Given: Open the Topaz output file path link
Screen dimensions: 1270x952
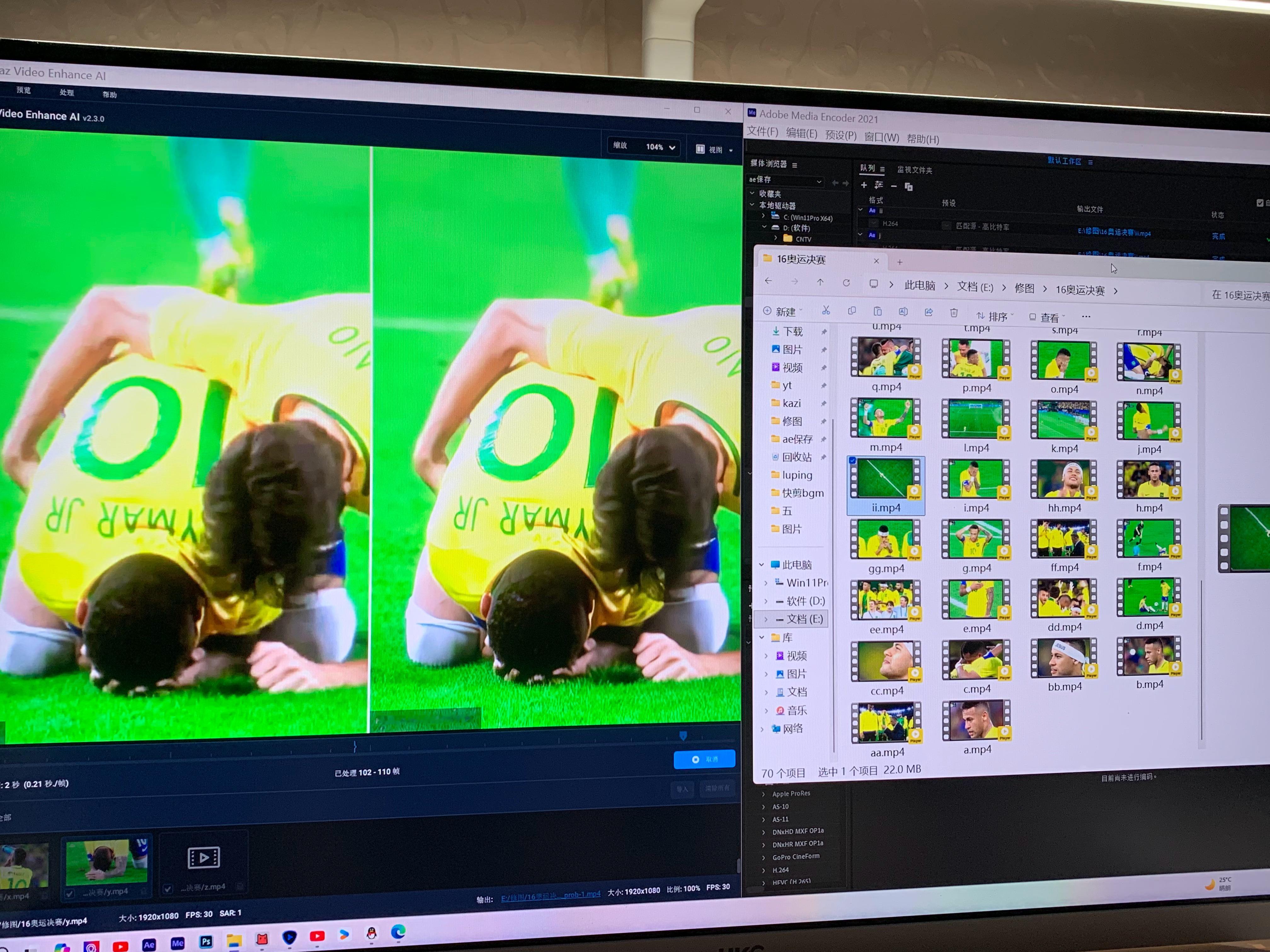Looking at the screenshot, I should pos(551,896).
